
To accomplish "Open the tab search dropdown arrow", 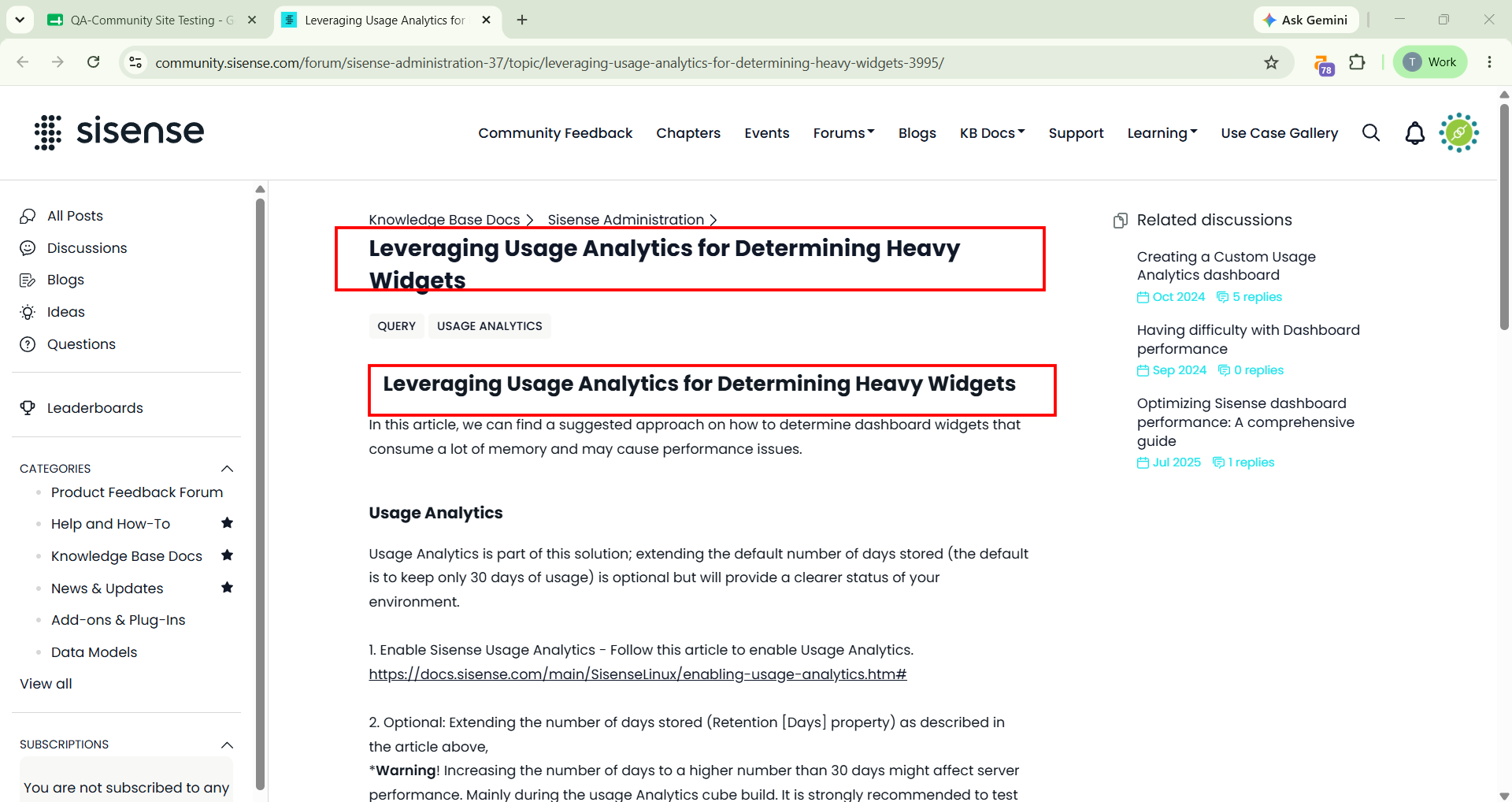I will pos(20,20).
